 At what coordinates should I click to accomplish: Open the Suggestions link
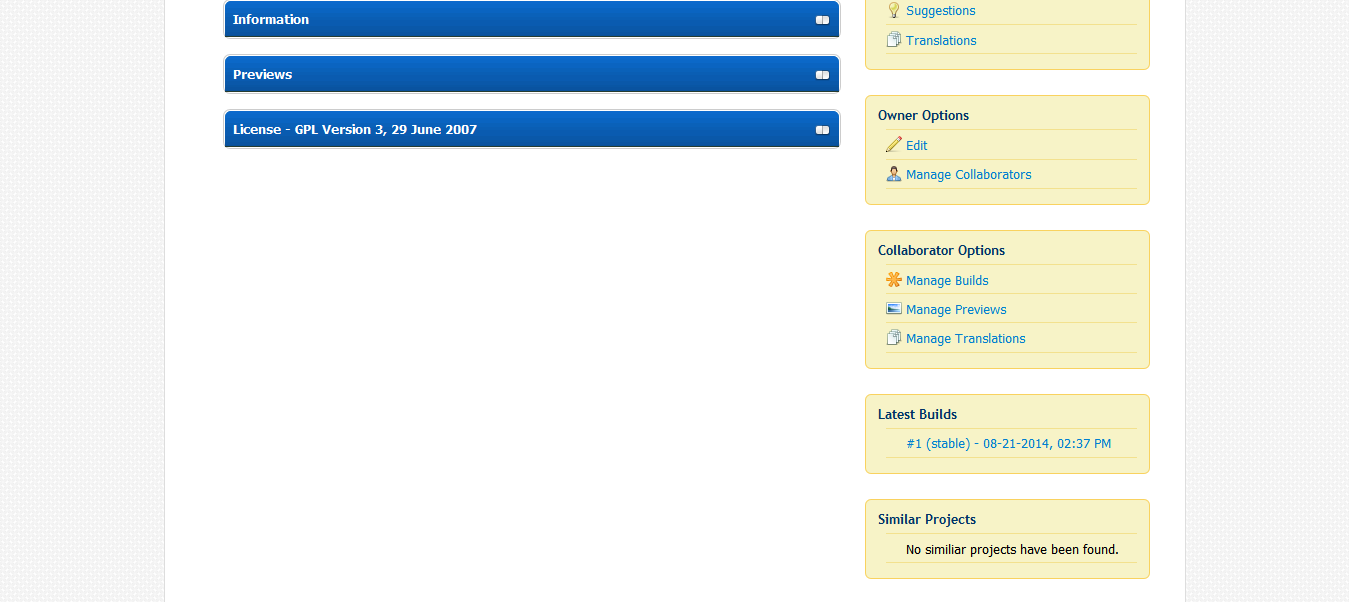pos(941,11)
